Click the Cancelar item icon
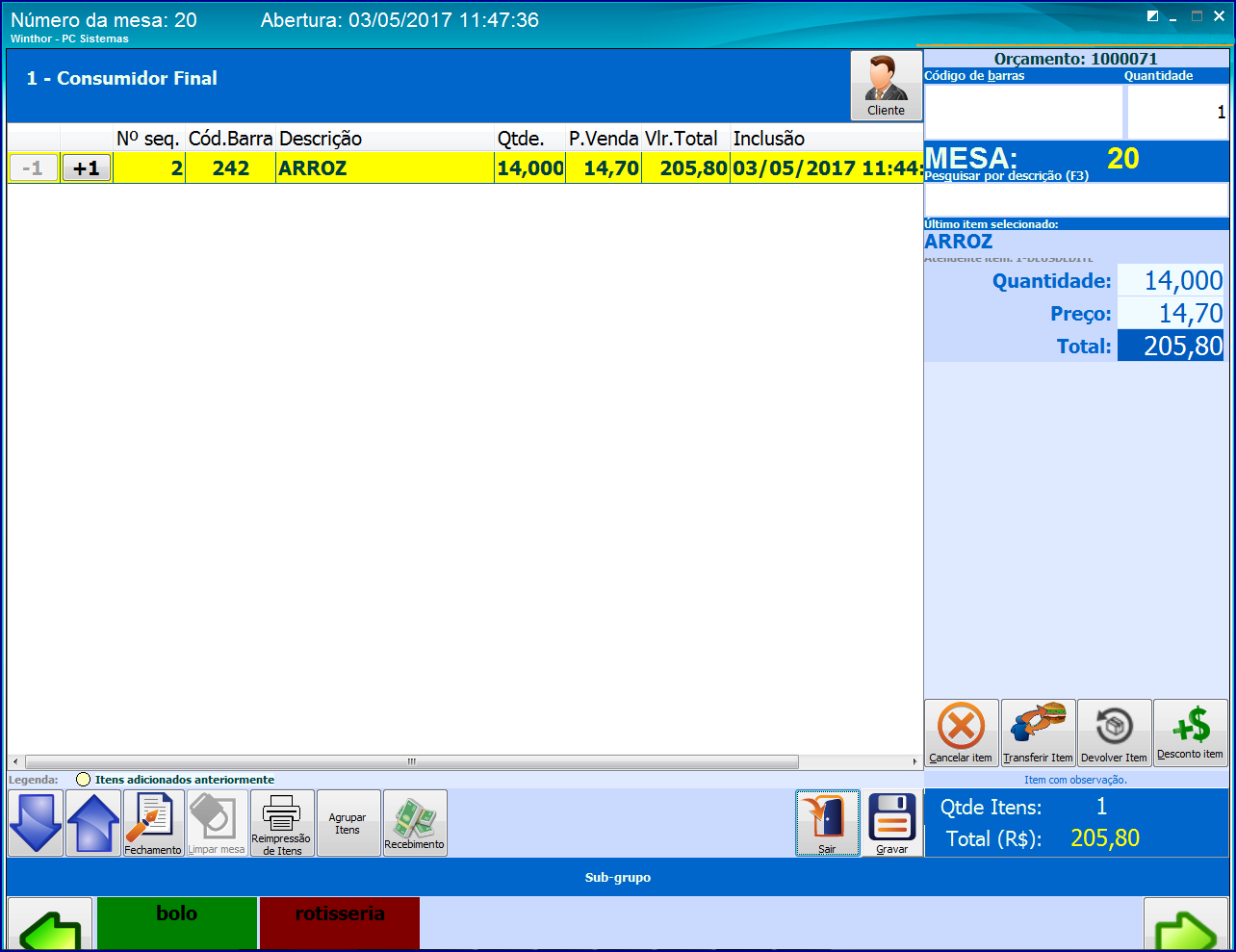Viewport: 1236px width, 952px height. coord(961,733)
